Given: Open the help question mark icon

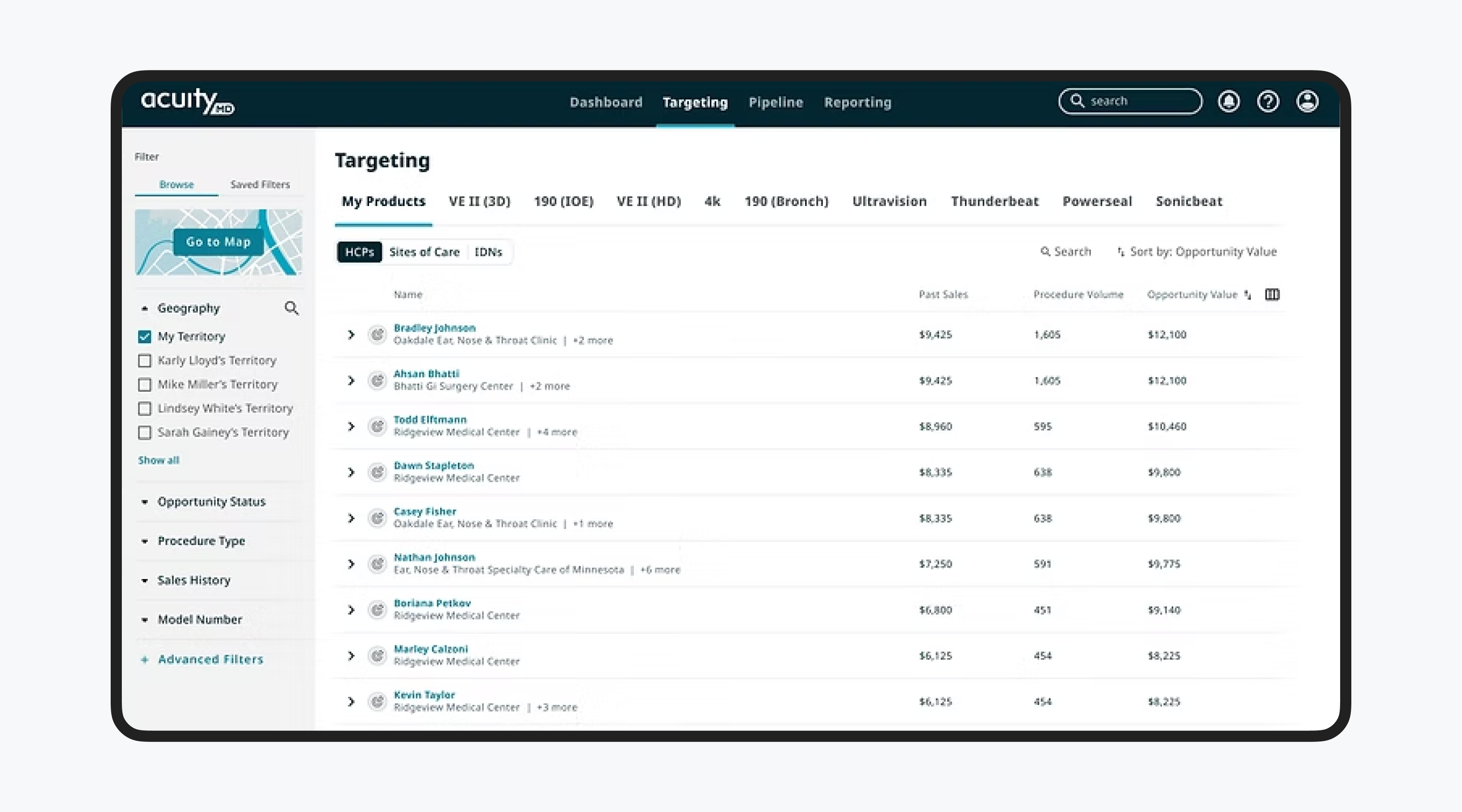Looking at the screenshot, I should (x=1268, y=101).
